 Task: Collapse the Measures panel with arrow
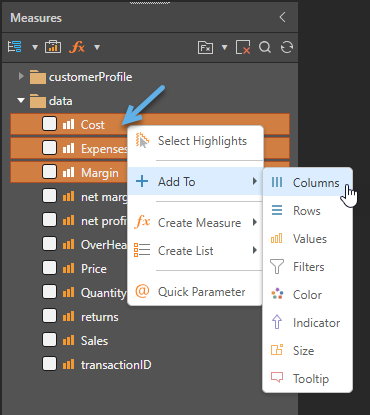tap(282, 17)
